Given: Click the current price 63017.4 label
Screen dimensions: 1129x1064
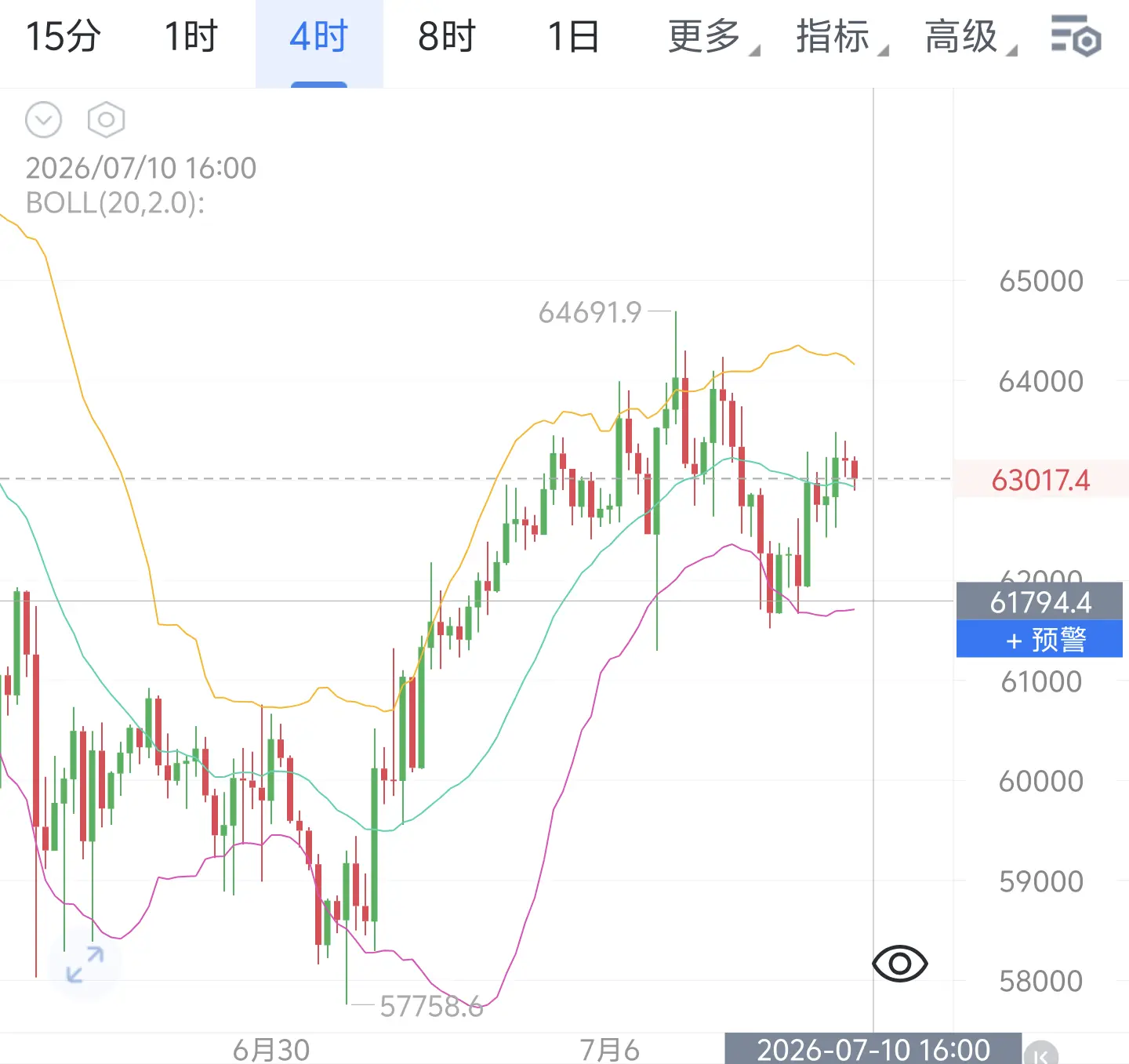Looking at the screenshot, I should tap(1040, 479).
